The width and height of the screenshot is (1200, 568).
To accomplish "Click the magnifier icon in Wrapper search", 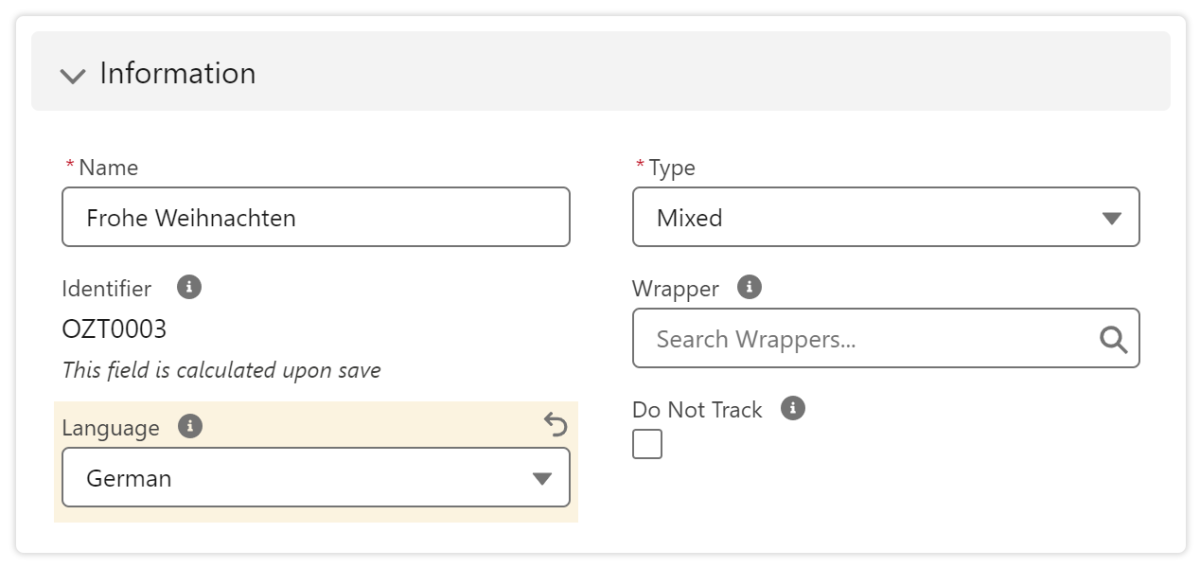I will tap(1113, 339).
